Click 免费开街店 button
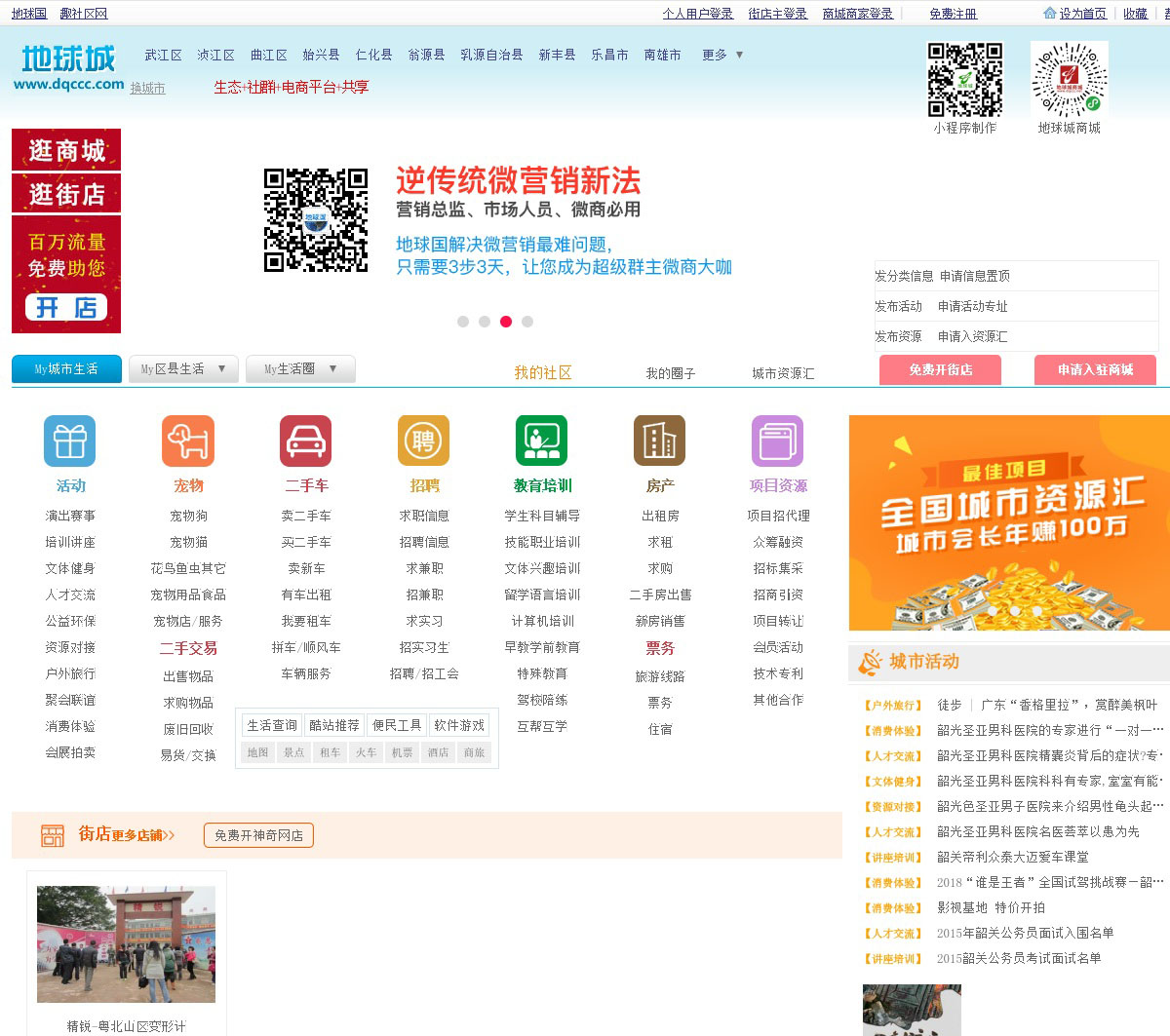Viewport: 1170px width, 1036px height. [x=941, y=370]
